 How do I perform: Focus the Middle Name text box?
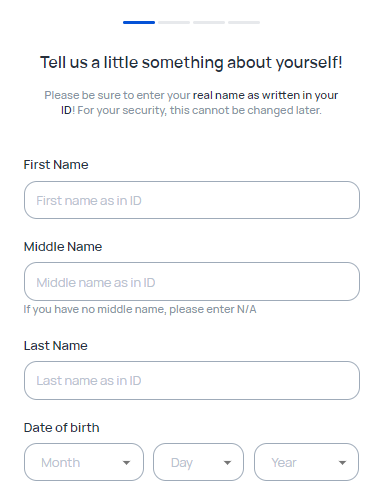[x=192, y=282]
